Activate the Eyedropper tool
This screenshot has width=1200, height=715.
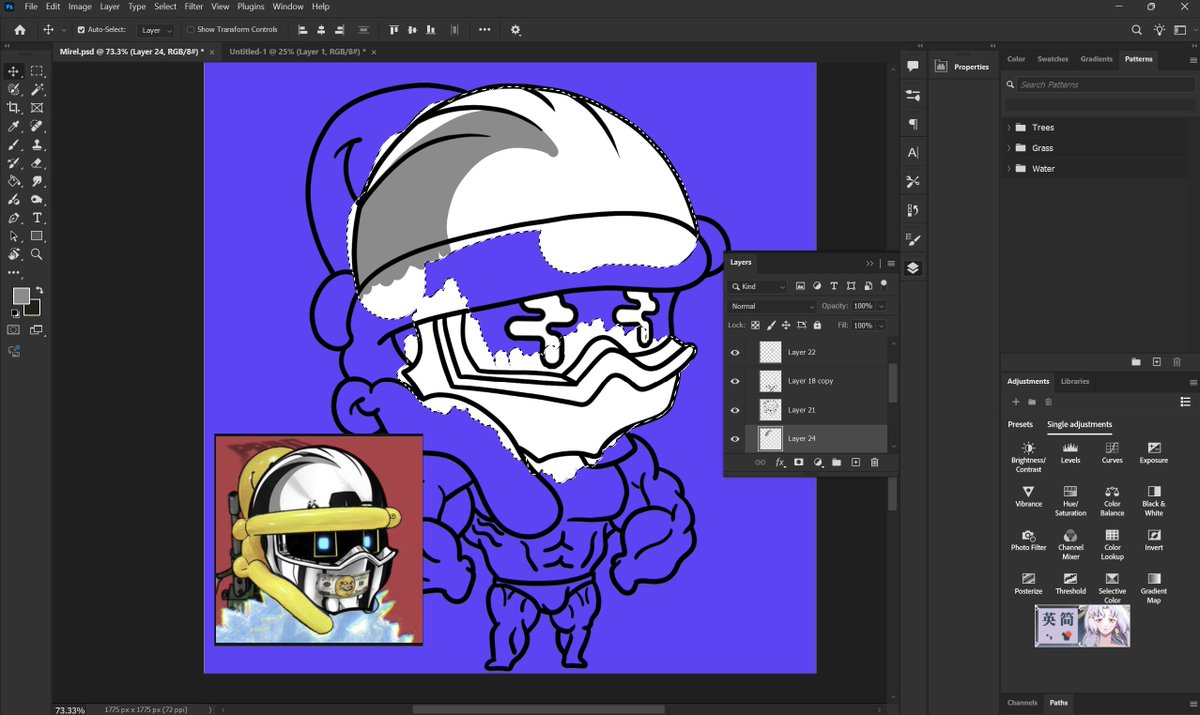tap(14, 126)
